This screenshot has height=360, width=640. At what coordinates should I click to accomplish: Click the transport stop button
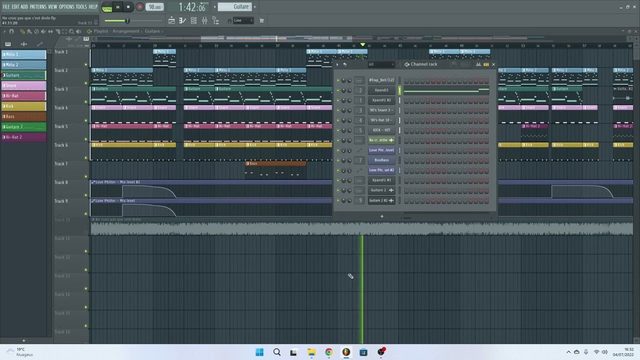(x=128, y=7)
